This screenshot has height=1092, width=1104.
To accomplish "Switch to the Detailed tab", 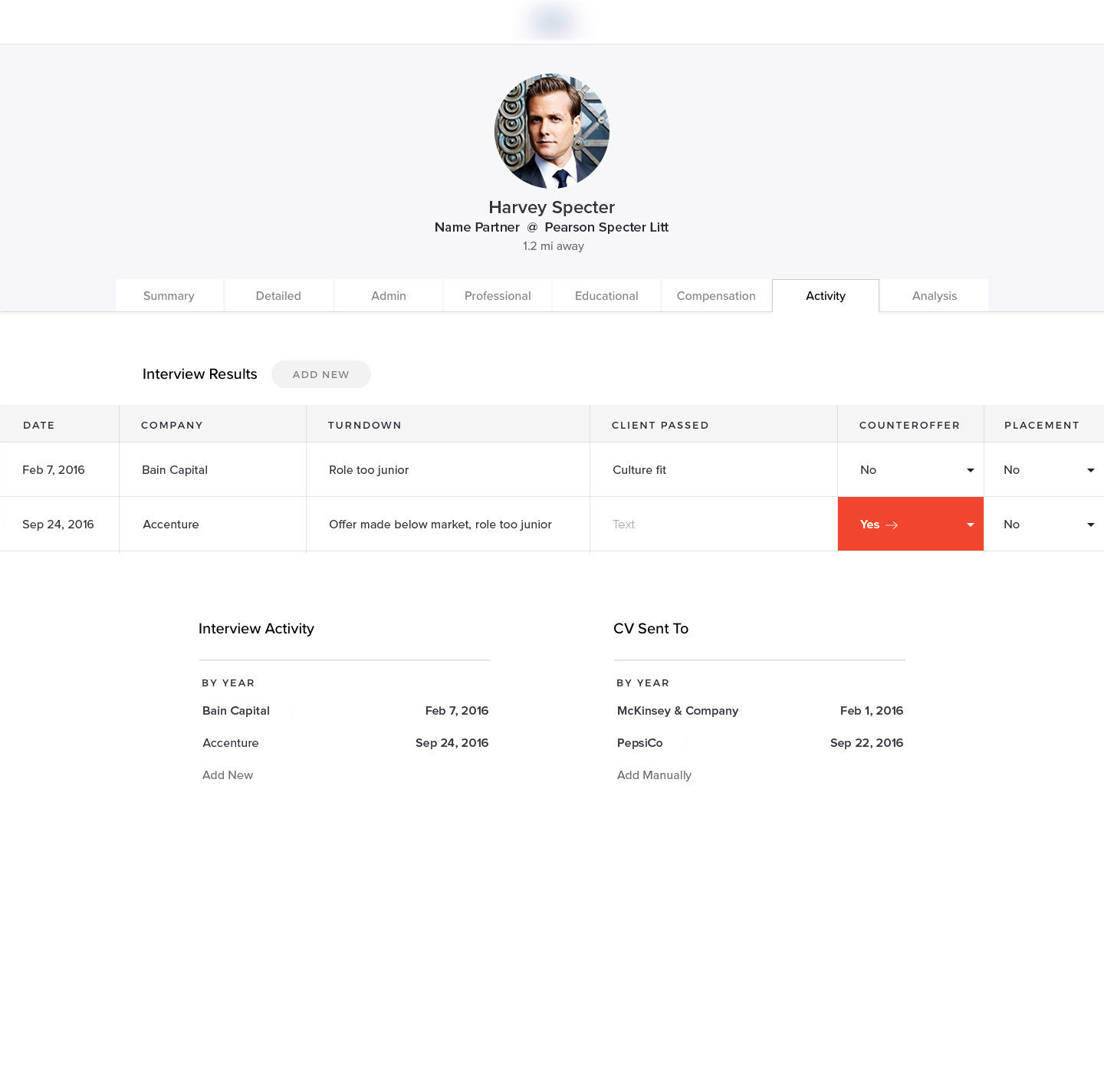I will click(x=278, y=296).
